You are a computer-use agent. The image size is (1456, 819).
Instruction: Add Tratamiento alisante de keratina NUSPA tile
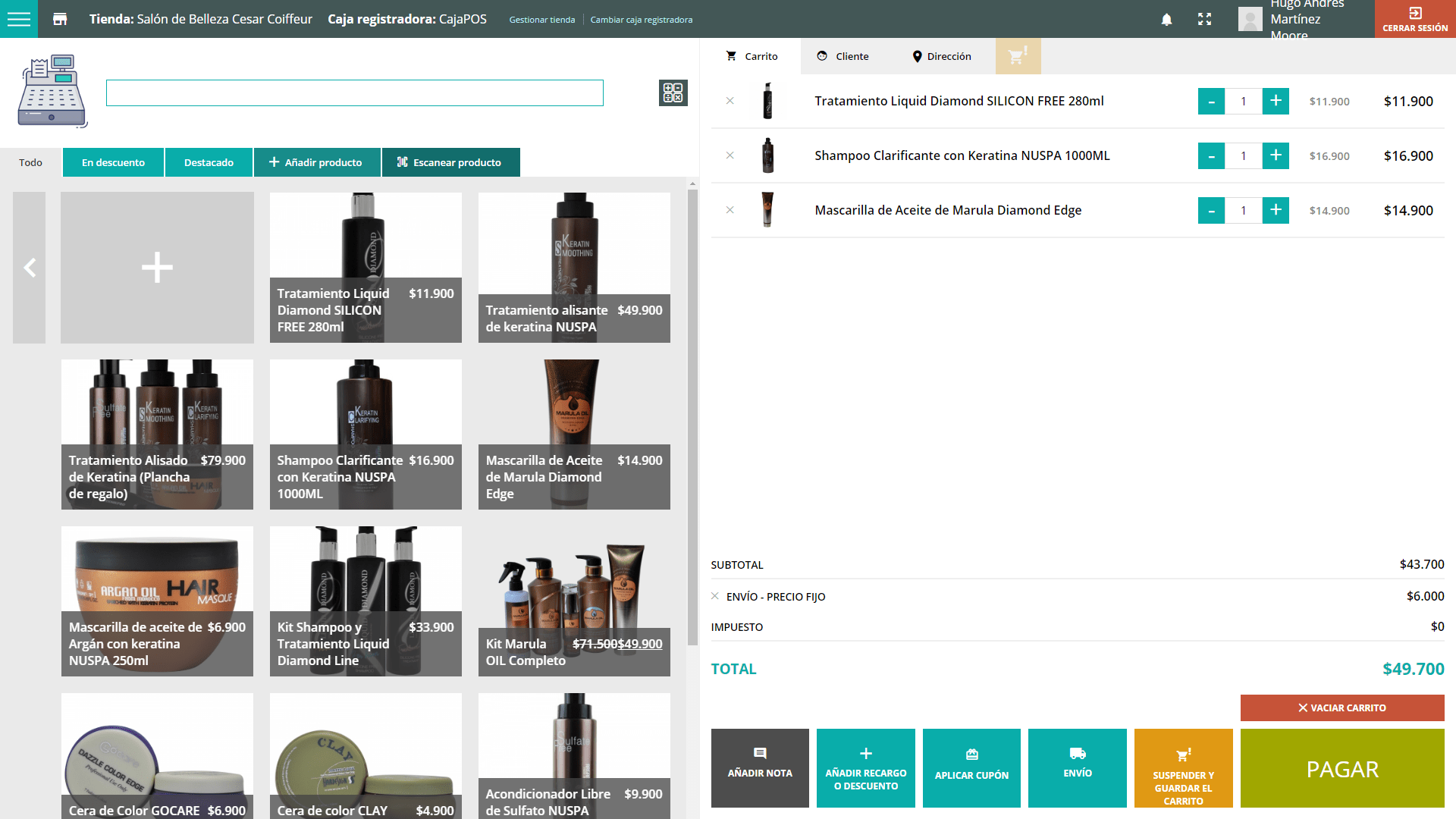point(574,268)
